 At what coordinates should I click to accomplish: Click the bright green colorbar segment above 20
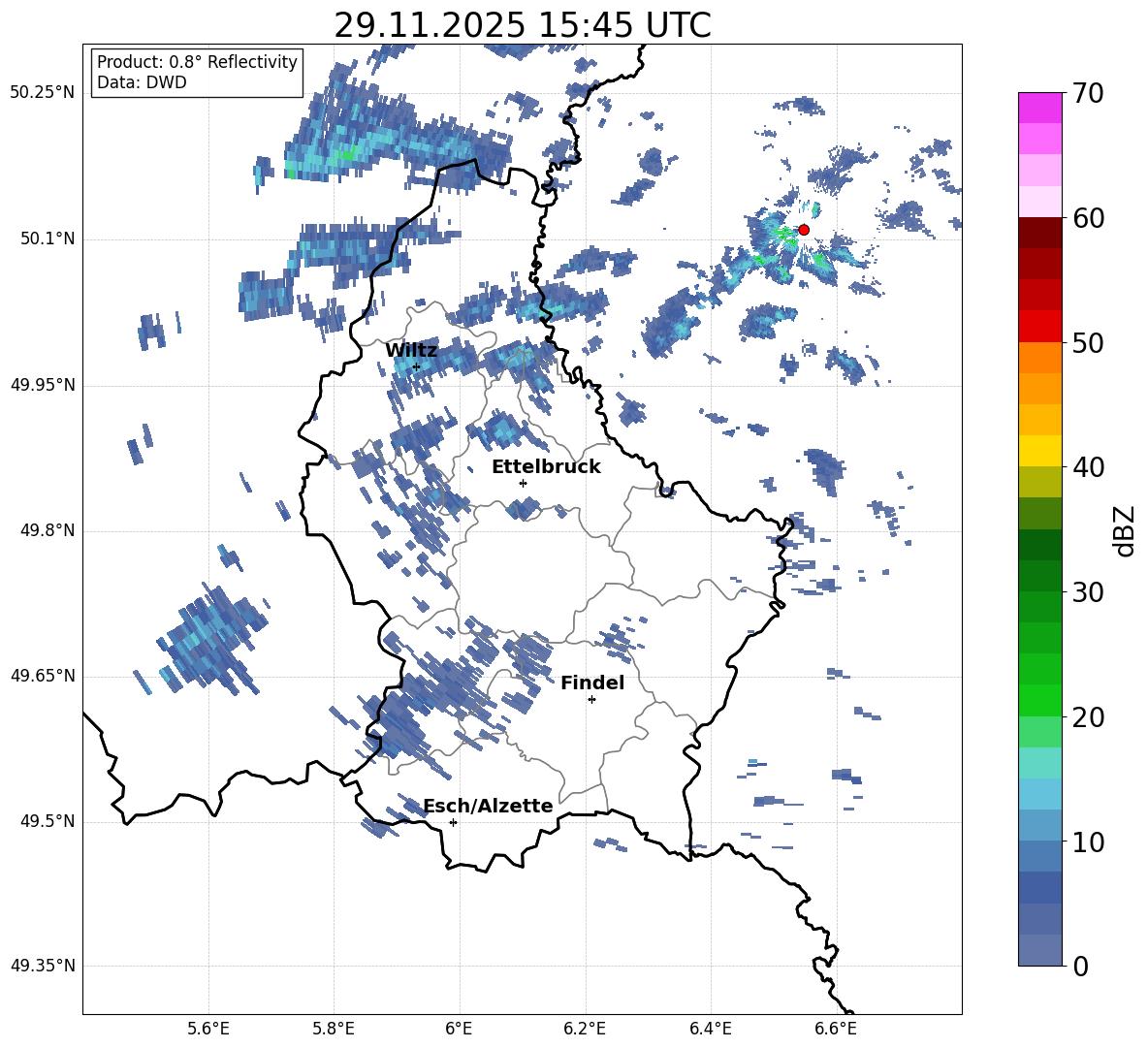coord(1040,701)
